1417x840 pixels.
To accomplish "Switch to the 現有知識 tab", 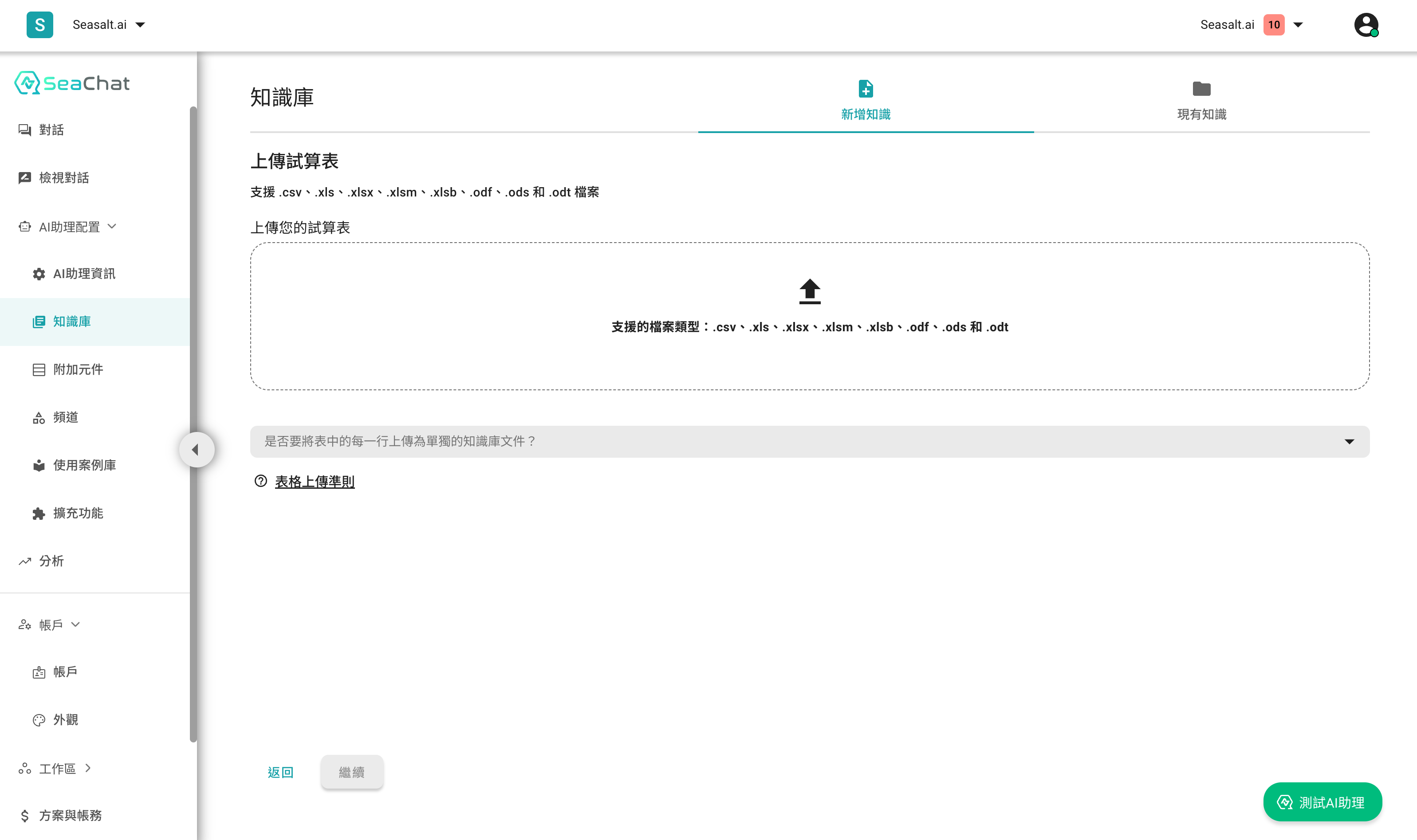I will 1201,101.
